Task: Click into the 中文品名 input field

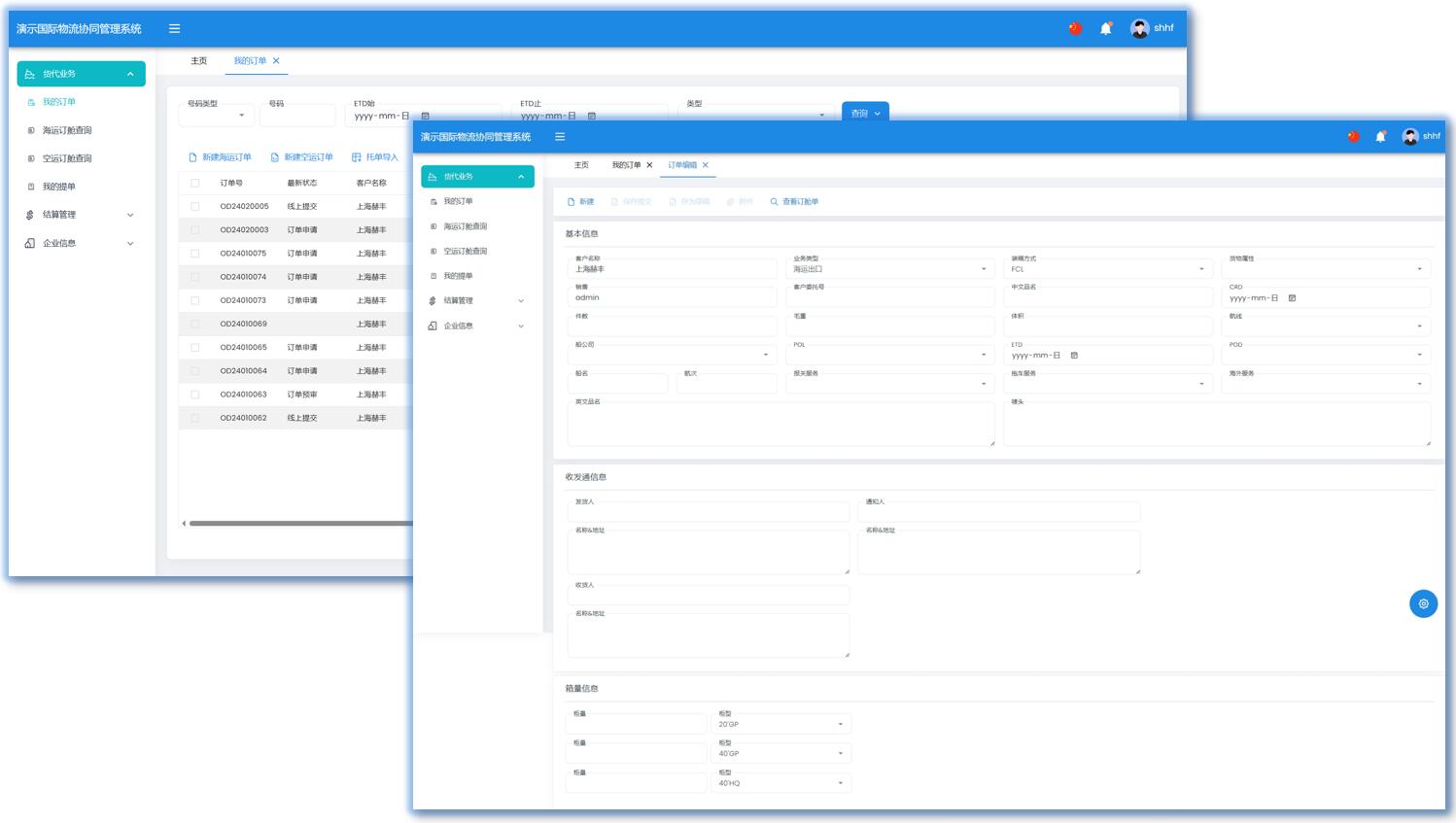Action: tap(1107, 298)
